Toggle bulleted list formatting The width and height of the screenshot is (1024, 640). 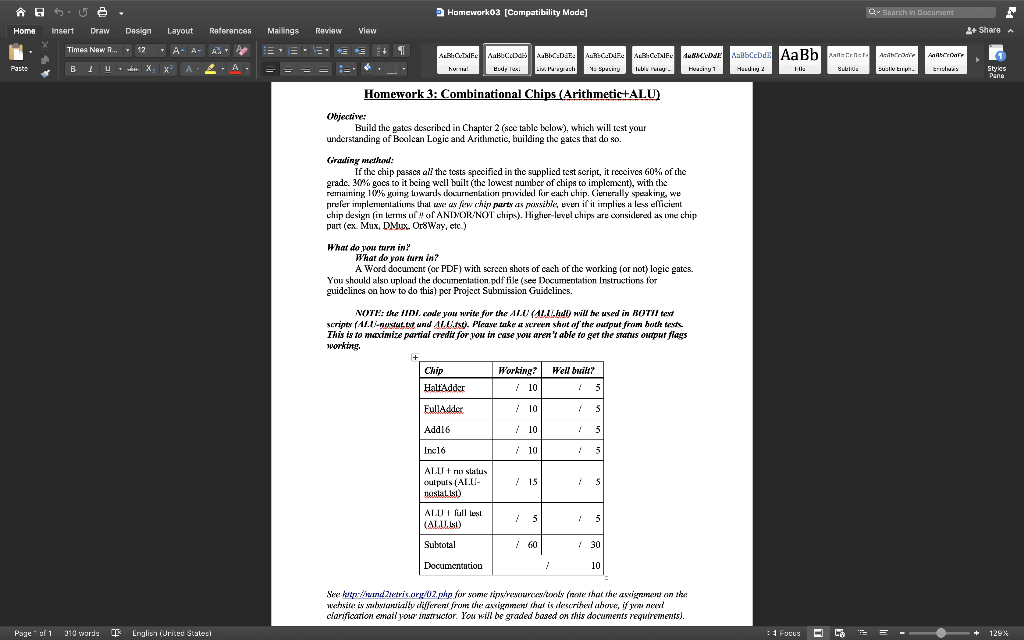(270, 50)
